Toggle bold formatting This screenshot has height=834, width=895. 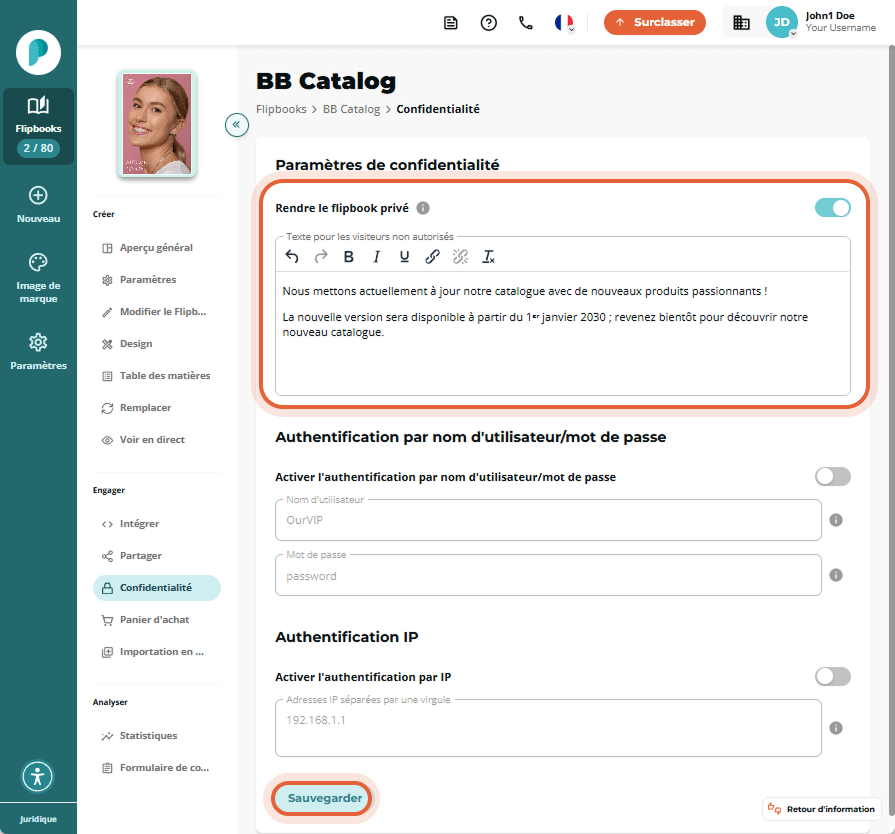click(349, 257)
